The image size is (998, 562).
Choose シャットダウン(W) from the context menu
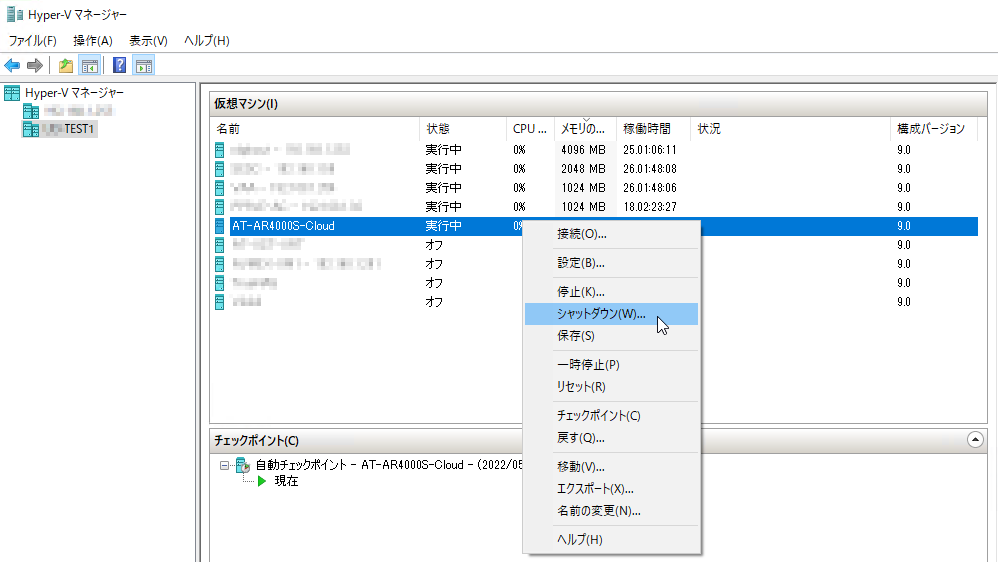601,314
